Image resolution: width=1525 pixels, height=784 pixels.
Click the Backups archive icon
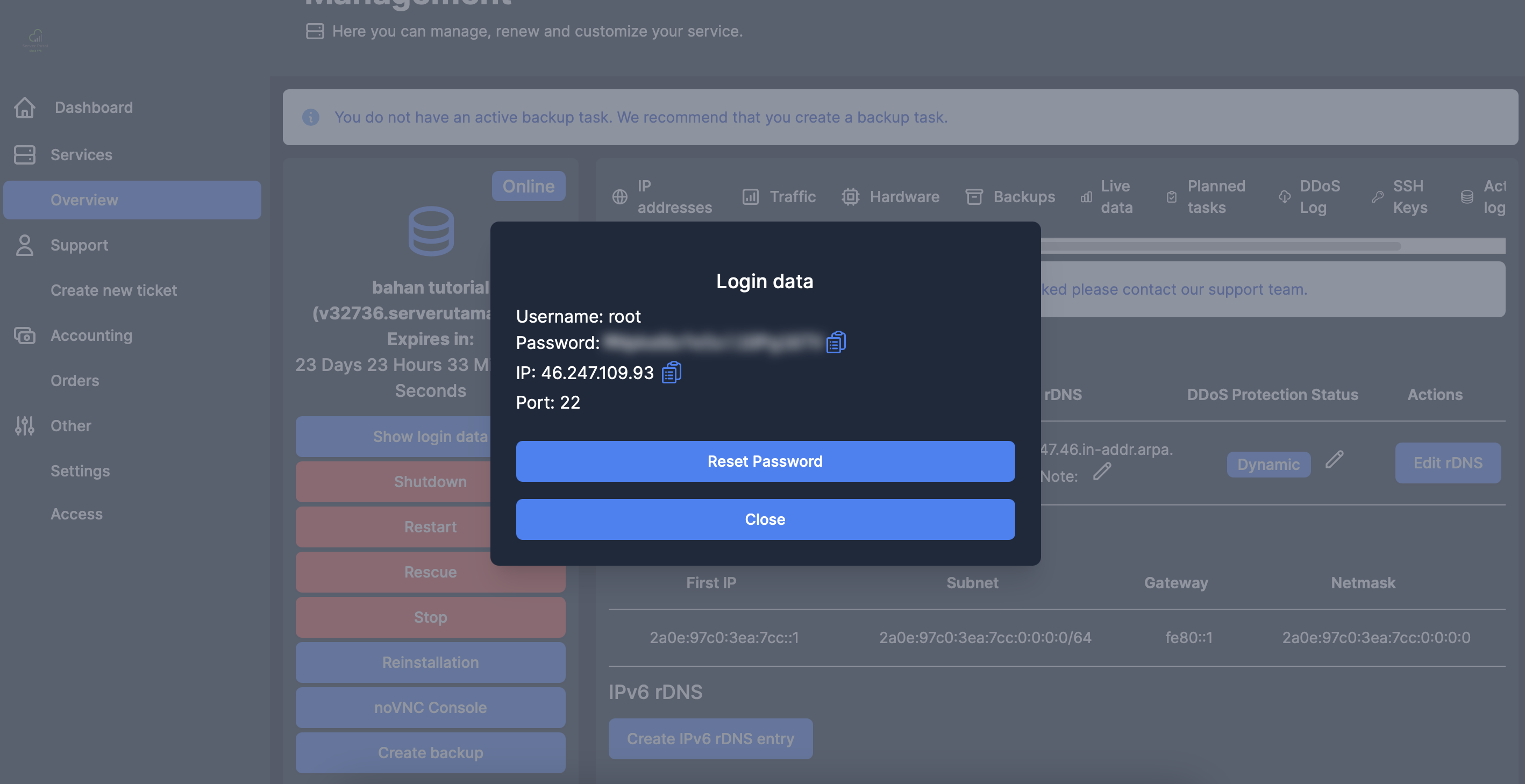click(x=974, y=197)
